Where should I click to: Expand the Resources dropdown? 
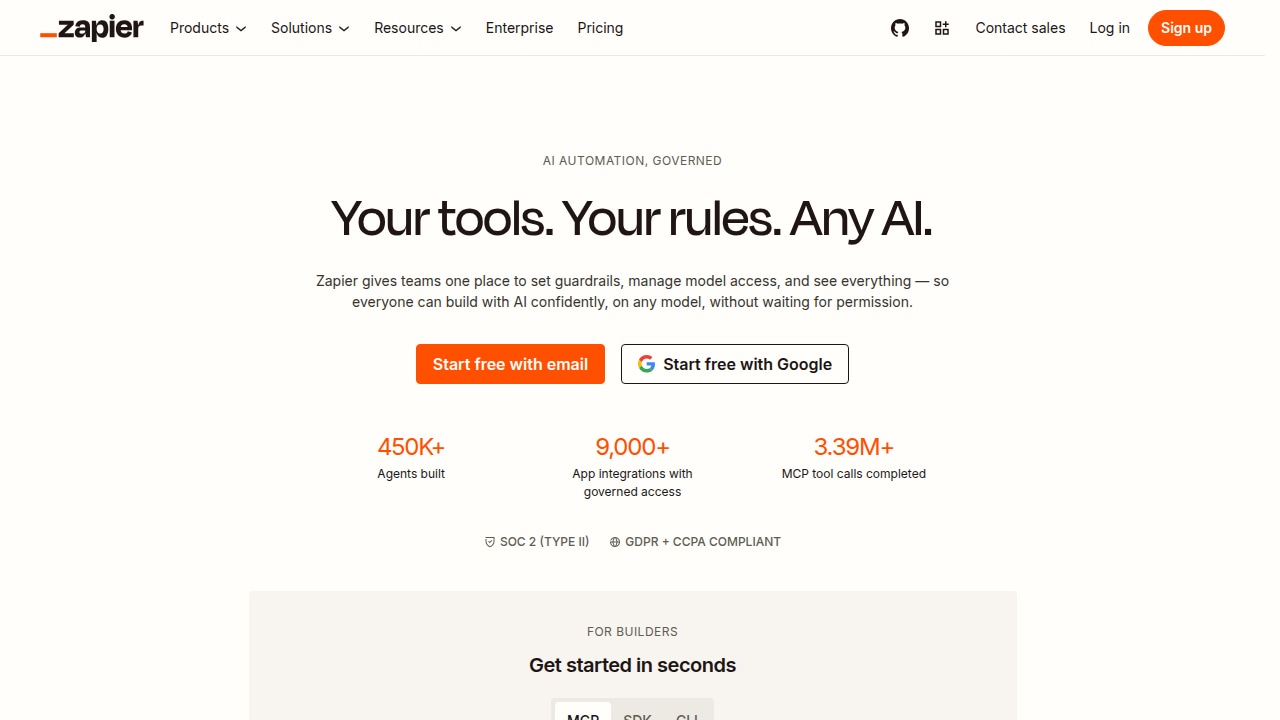[x=418, y=28]
